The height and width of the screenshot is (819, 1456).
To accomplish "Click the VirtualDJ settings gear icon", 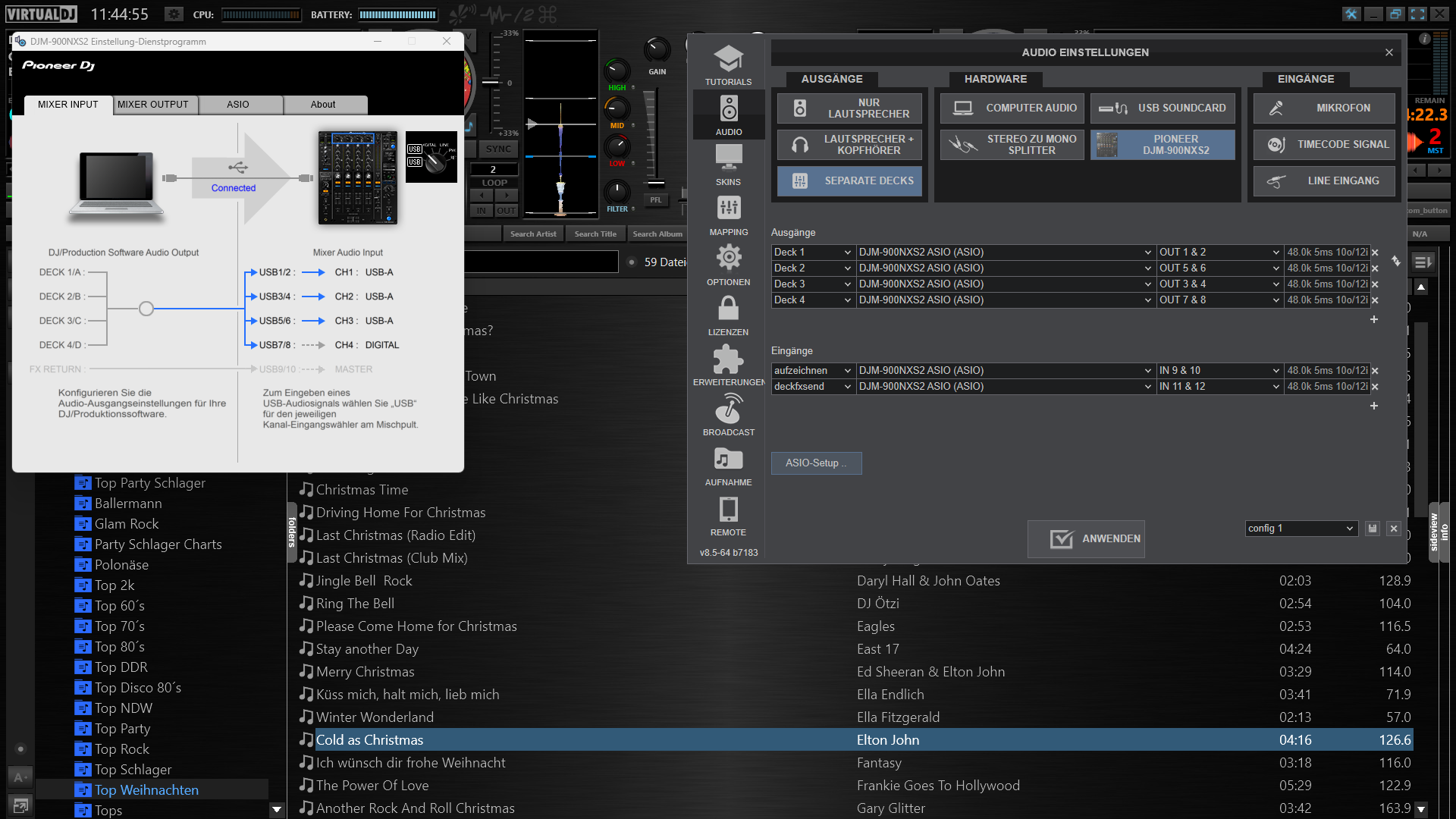I will [x=174, y=14].
